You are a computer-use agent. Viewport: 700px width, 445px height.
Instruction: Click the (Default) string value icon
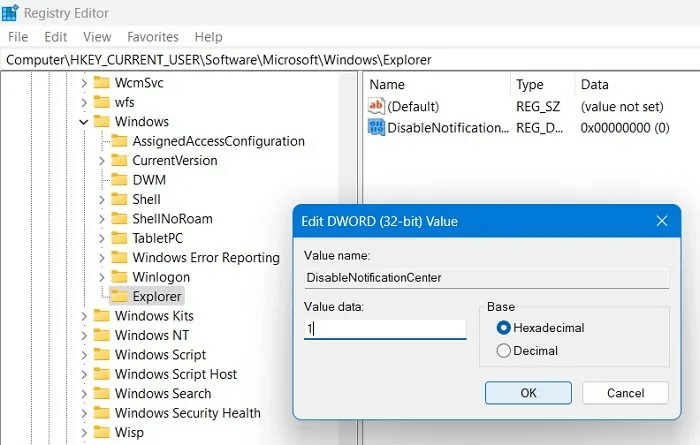click(377, 106)
